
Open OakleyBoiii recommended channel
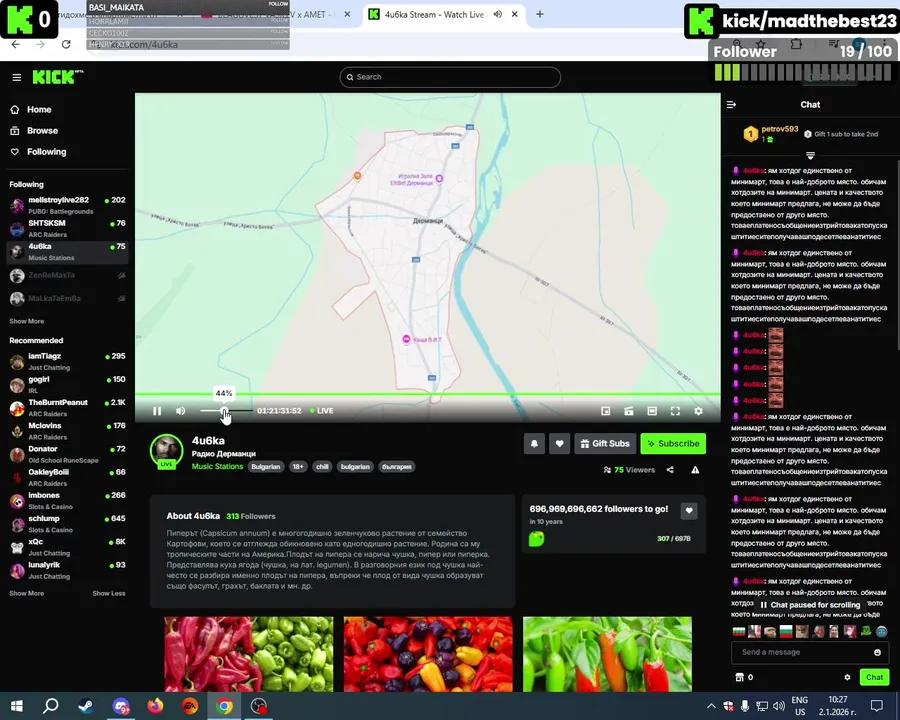coord(68,478)
